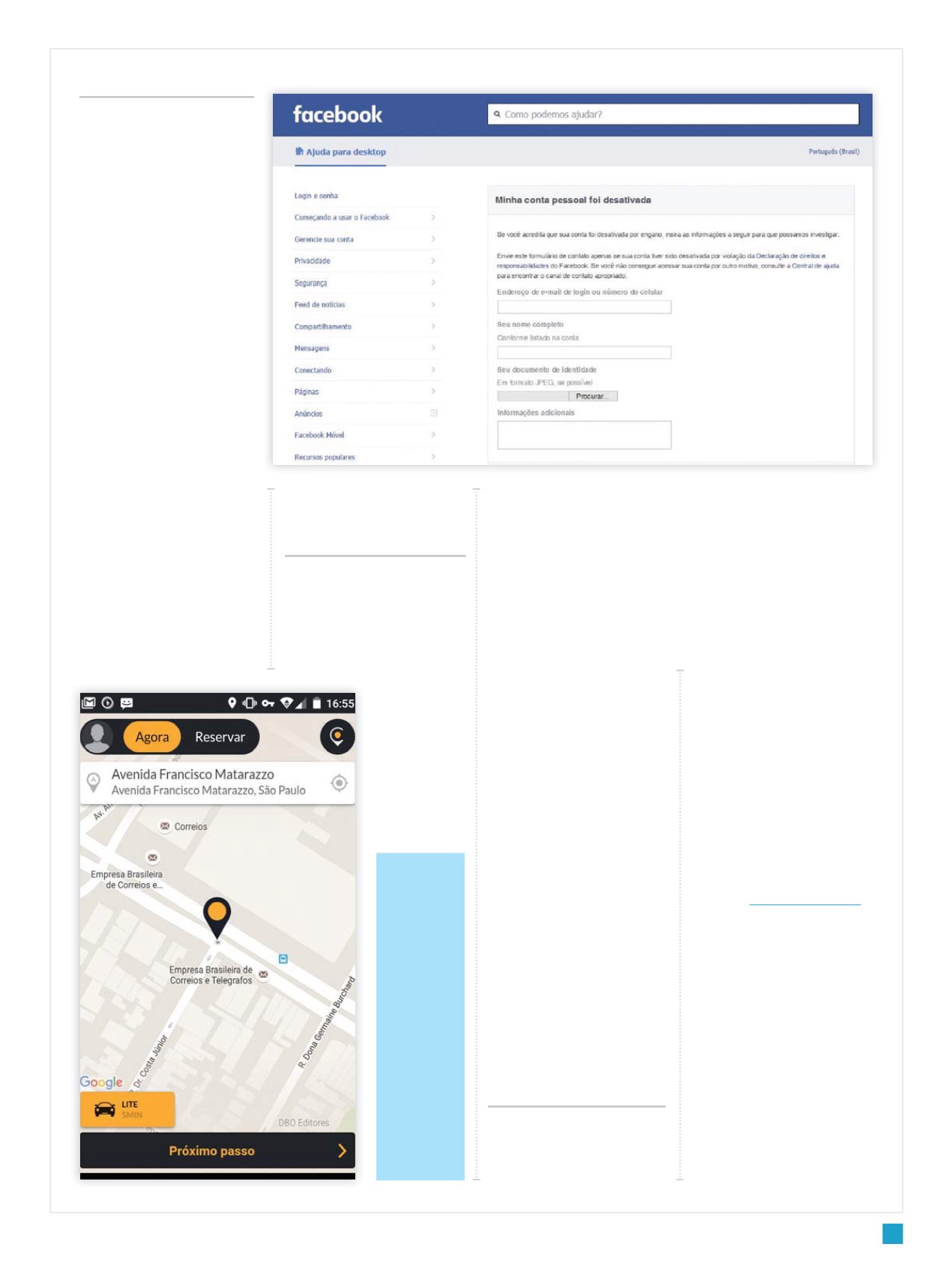This screenshot has height=1277, width=952.
Task: Expand the Compartilhamento section chevron
Action: coord(433,326)
